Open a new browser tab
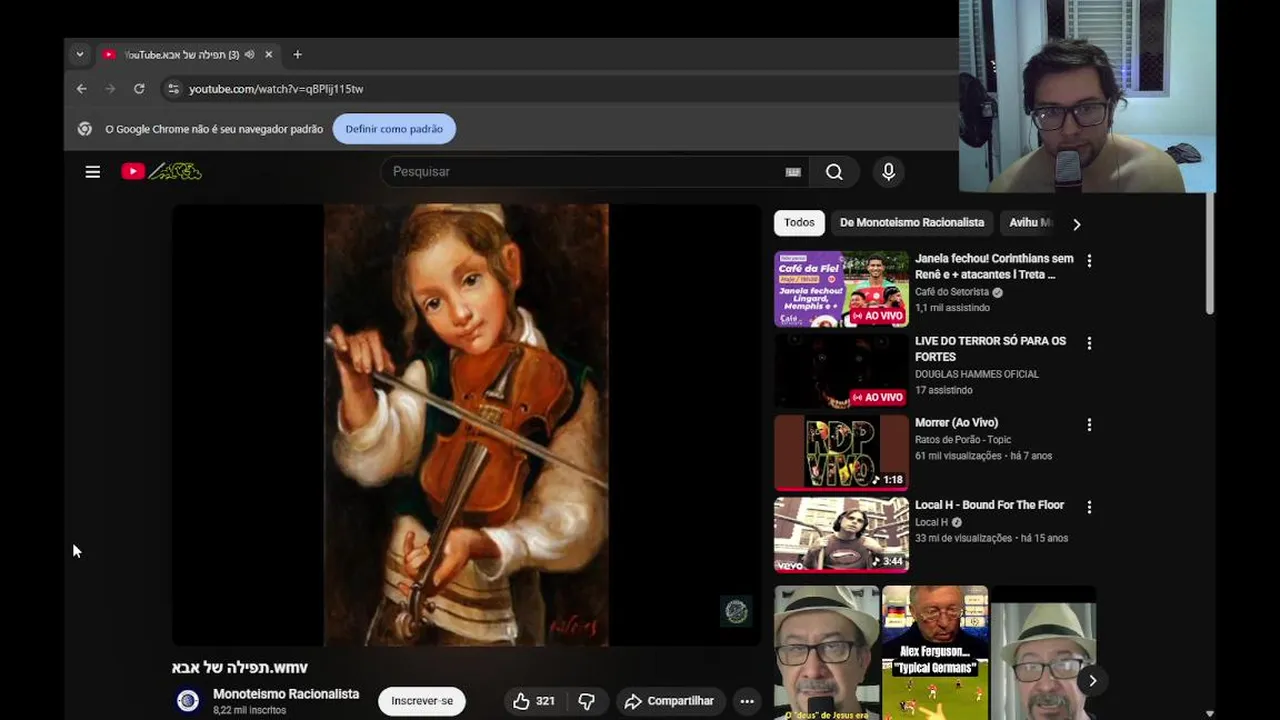The image size is (1280, 720). pos(297,55)
